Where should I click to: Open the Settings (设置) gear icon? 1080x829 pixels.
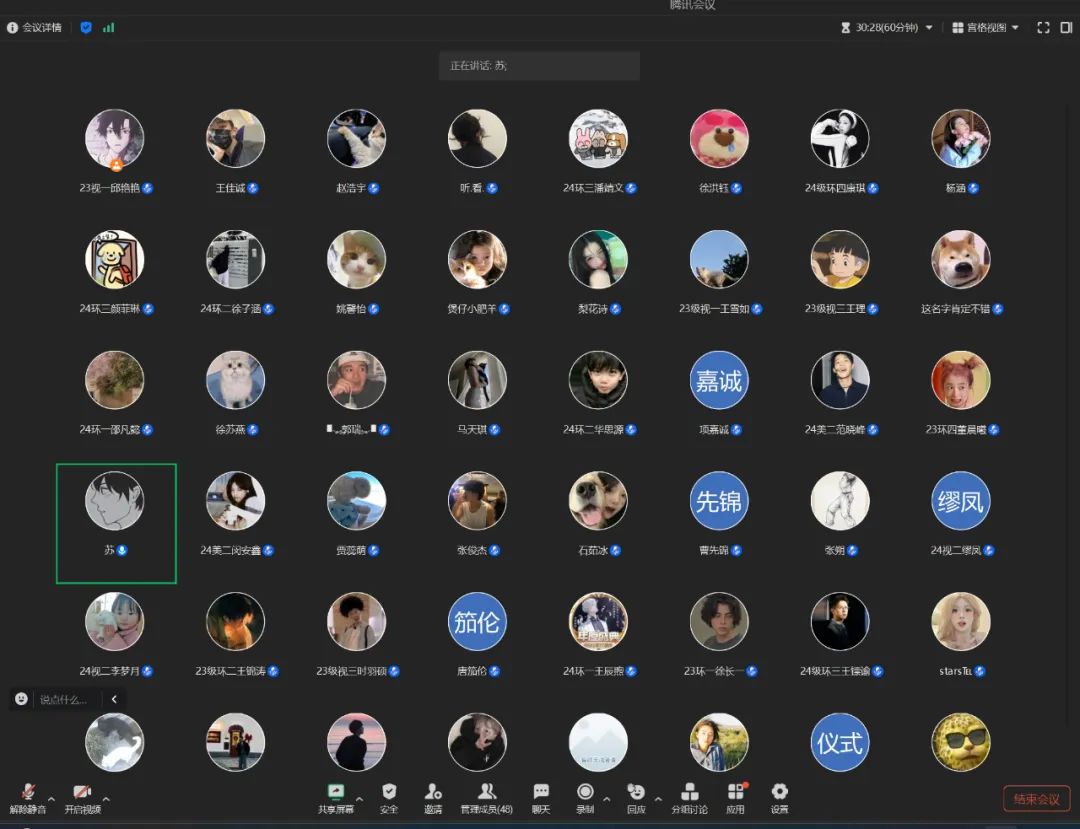tap(780, 796)
